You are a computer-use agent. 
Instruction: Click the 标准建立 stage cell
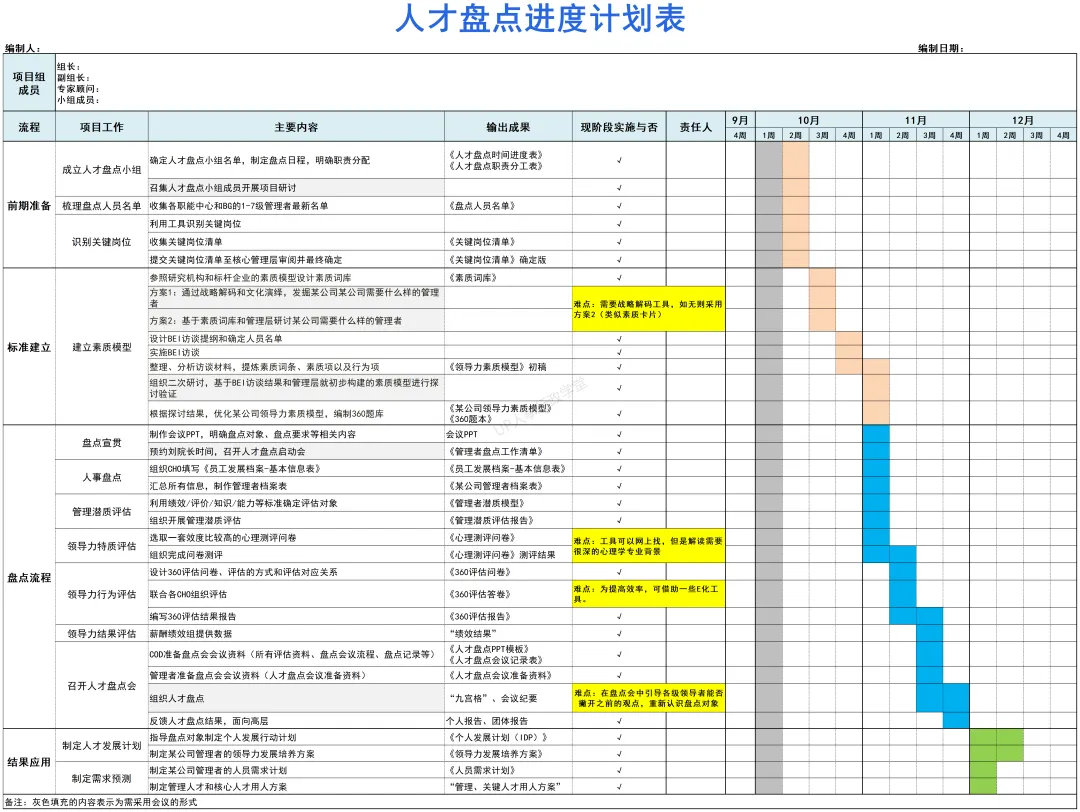(x=29, y=347)
